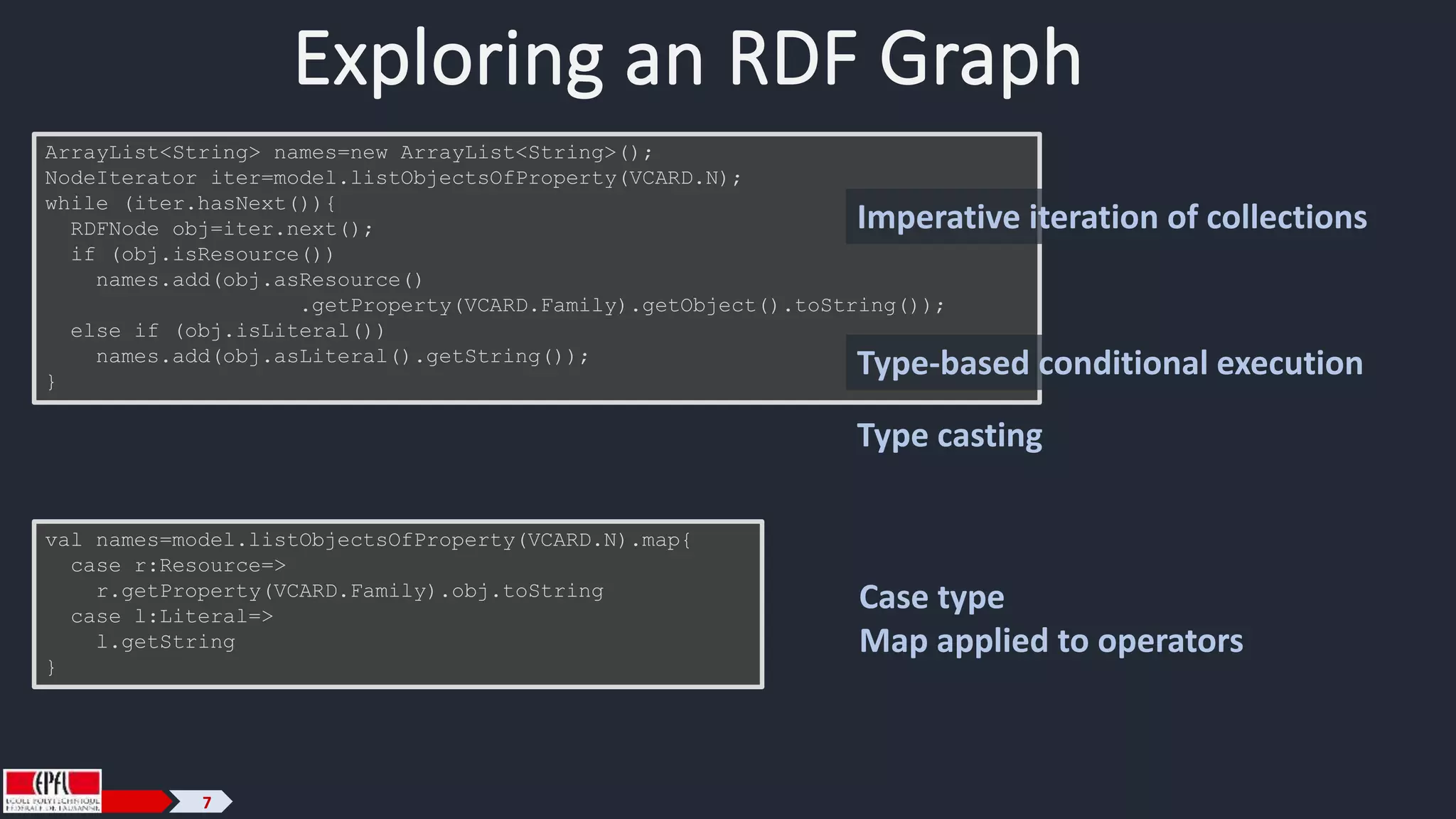Click the 'RDFNode obj=iter.next();' line
This screenshot has height=819, width=1456.
pyautogui.click(x=222, y=230)
